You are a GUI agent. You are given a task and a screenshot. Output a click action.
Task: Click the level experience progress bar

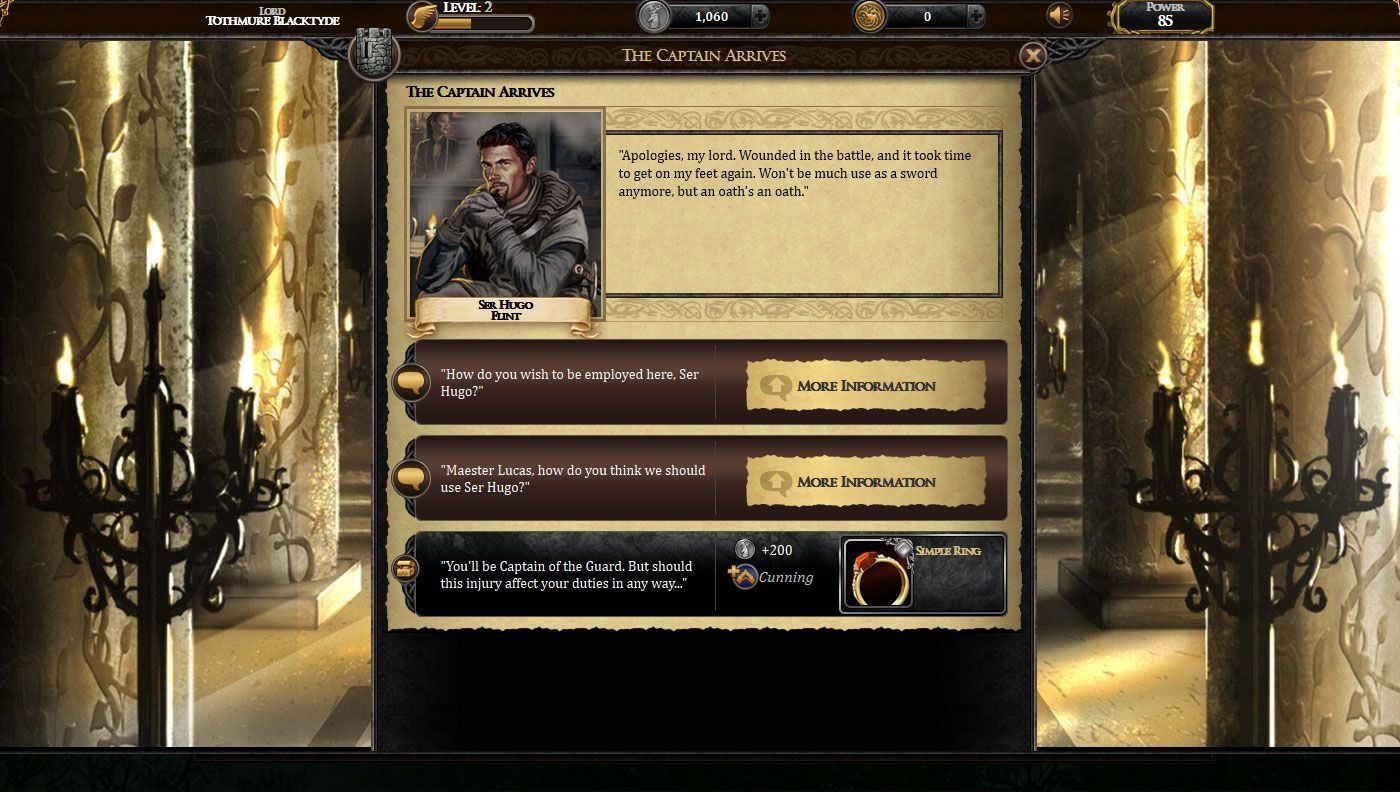[484, 23]
